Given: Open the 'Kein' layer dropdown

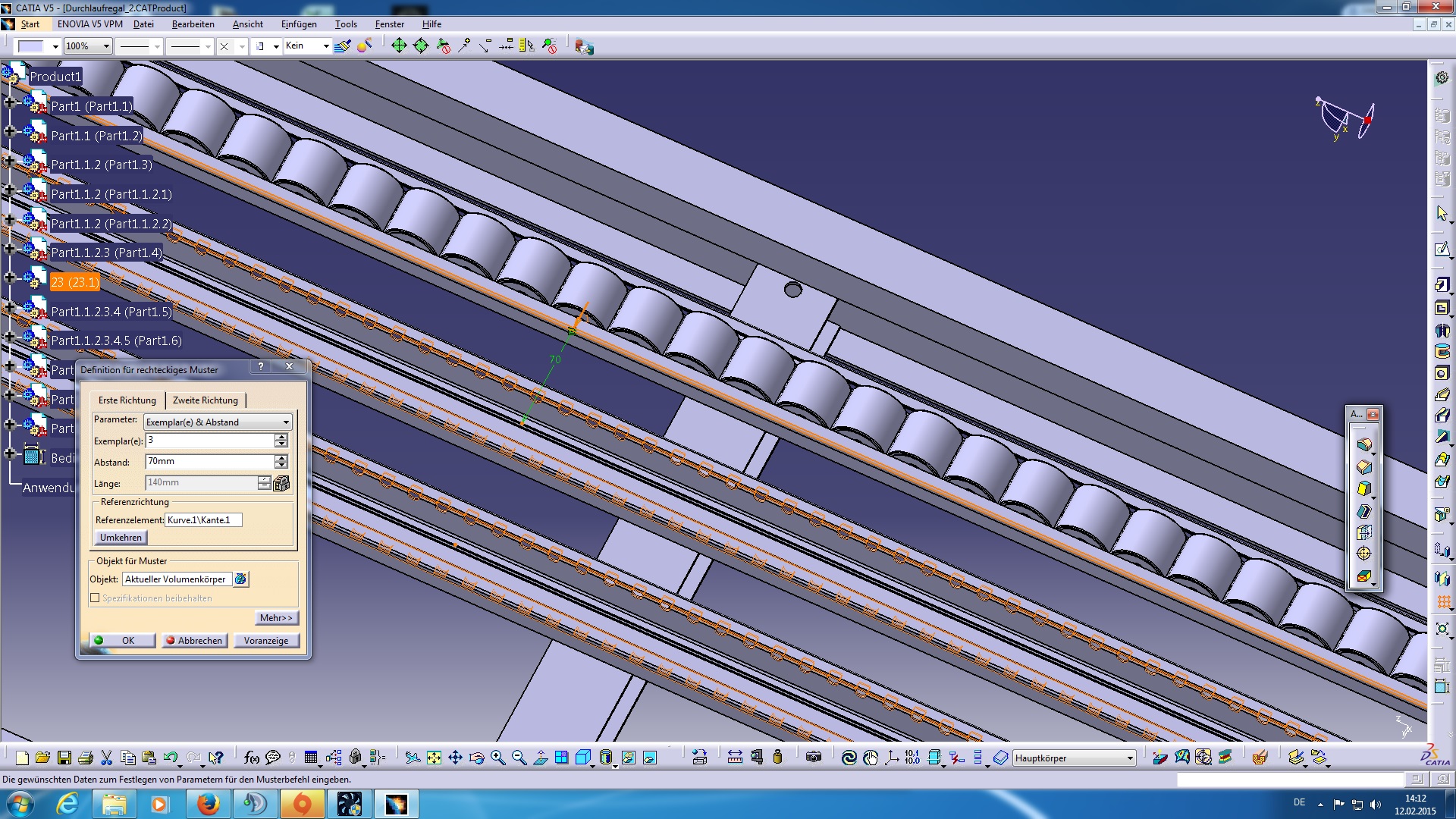Looking at the screenshot, I should (326, 46).
